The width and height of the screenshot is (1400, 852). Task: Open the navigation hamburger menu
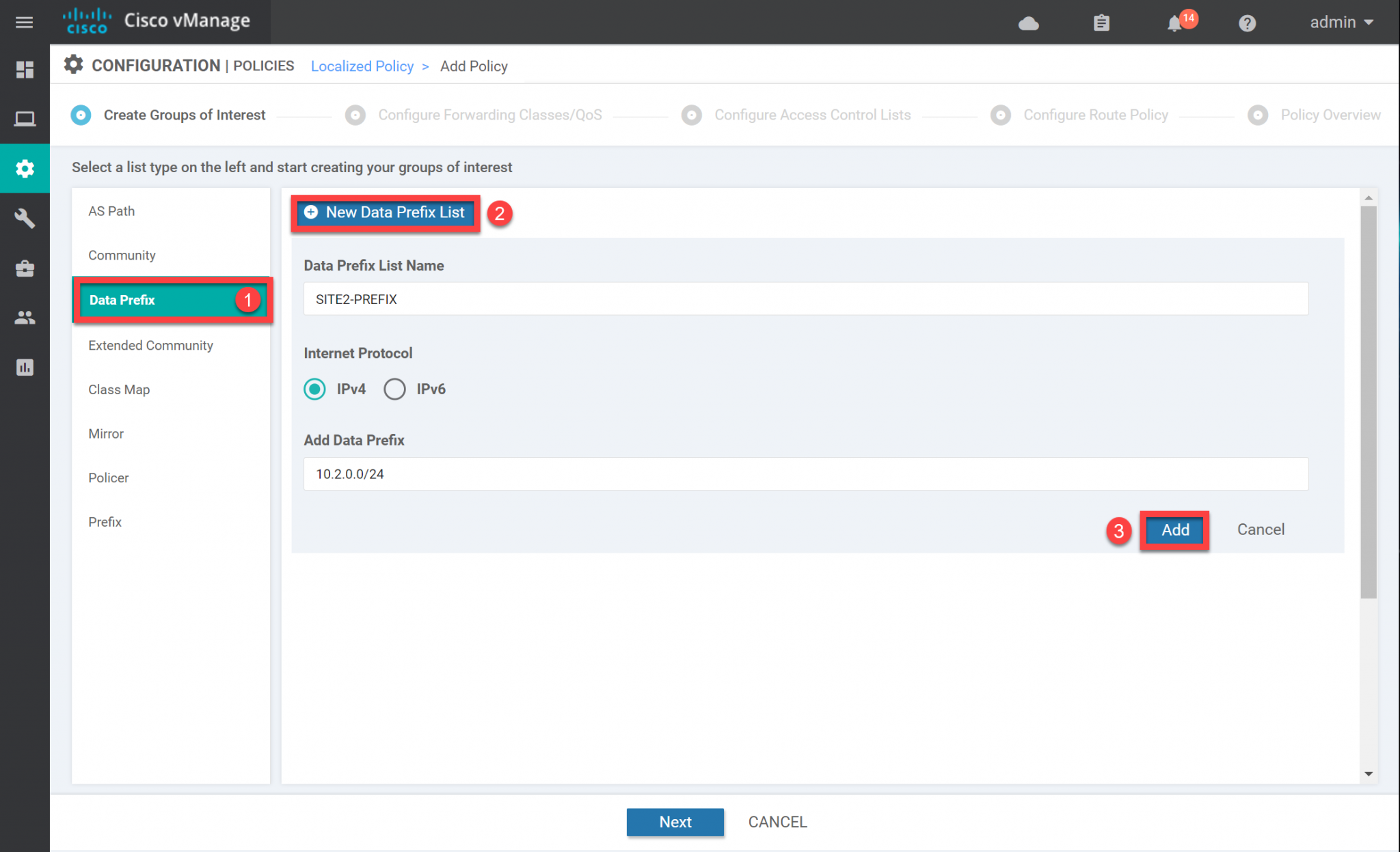[x=24, y=22]
